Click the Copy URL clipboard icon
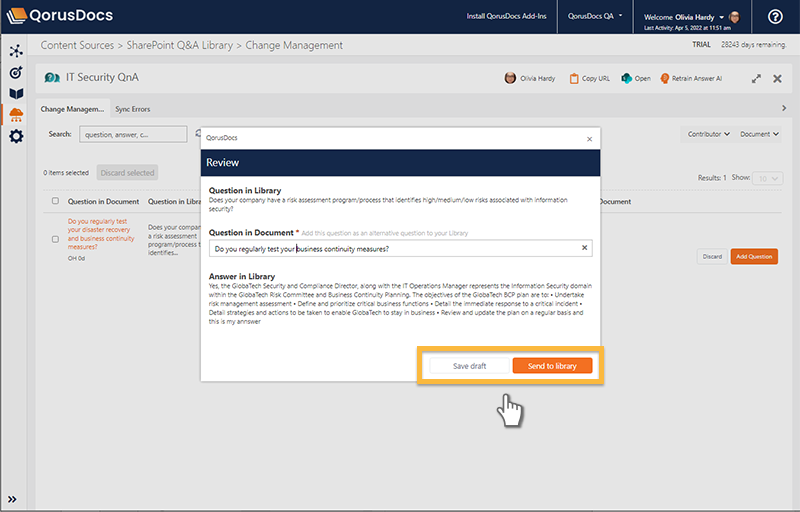The height and width of the screenshot is (512, 800). [x=574, y=79]
